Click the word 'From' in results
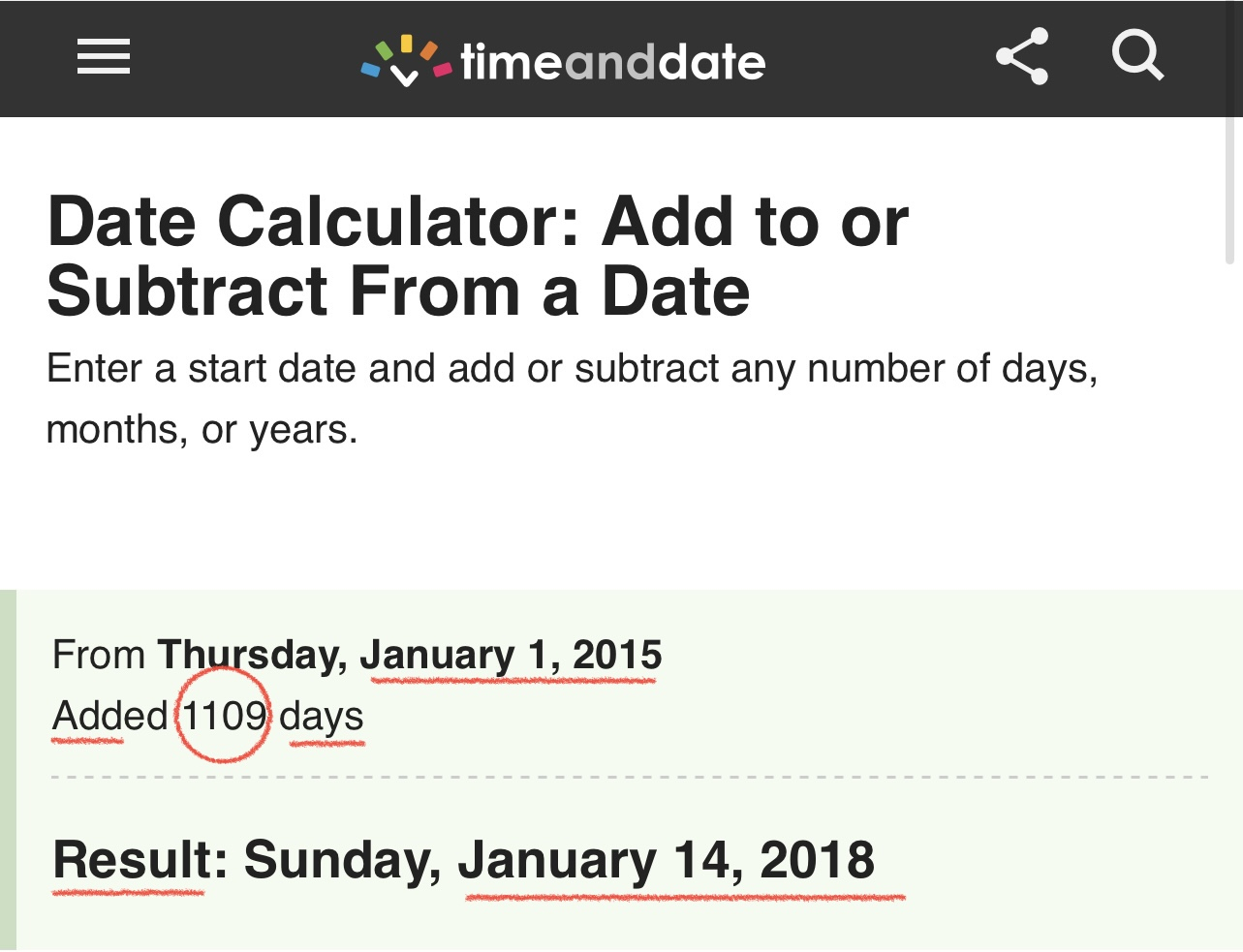Screen dimensions: 1243x952 click(x=99, y=656)
